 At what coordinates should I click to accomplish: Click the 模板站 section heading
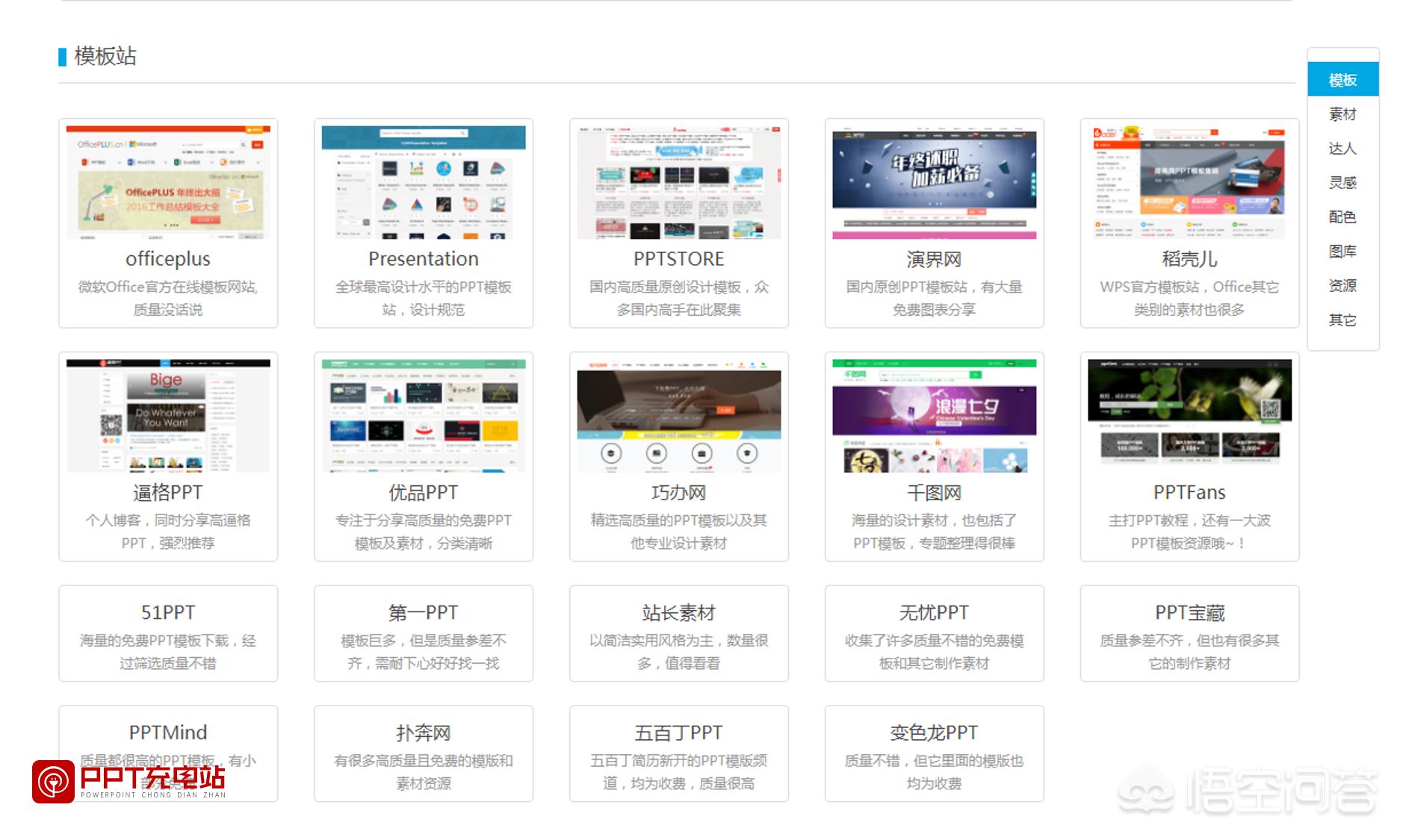105,57
